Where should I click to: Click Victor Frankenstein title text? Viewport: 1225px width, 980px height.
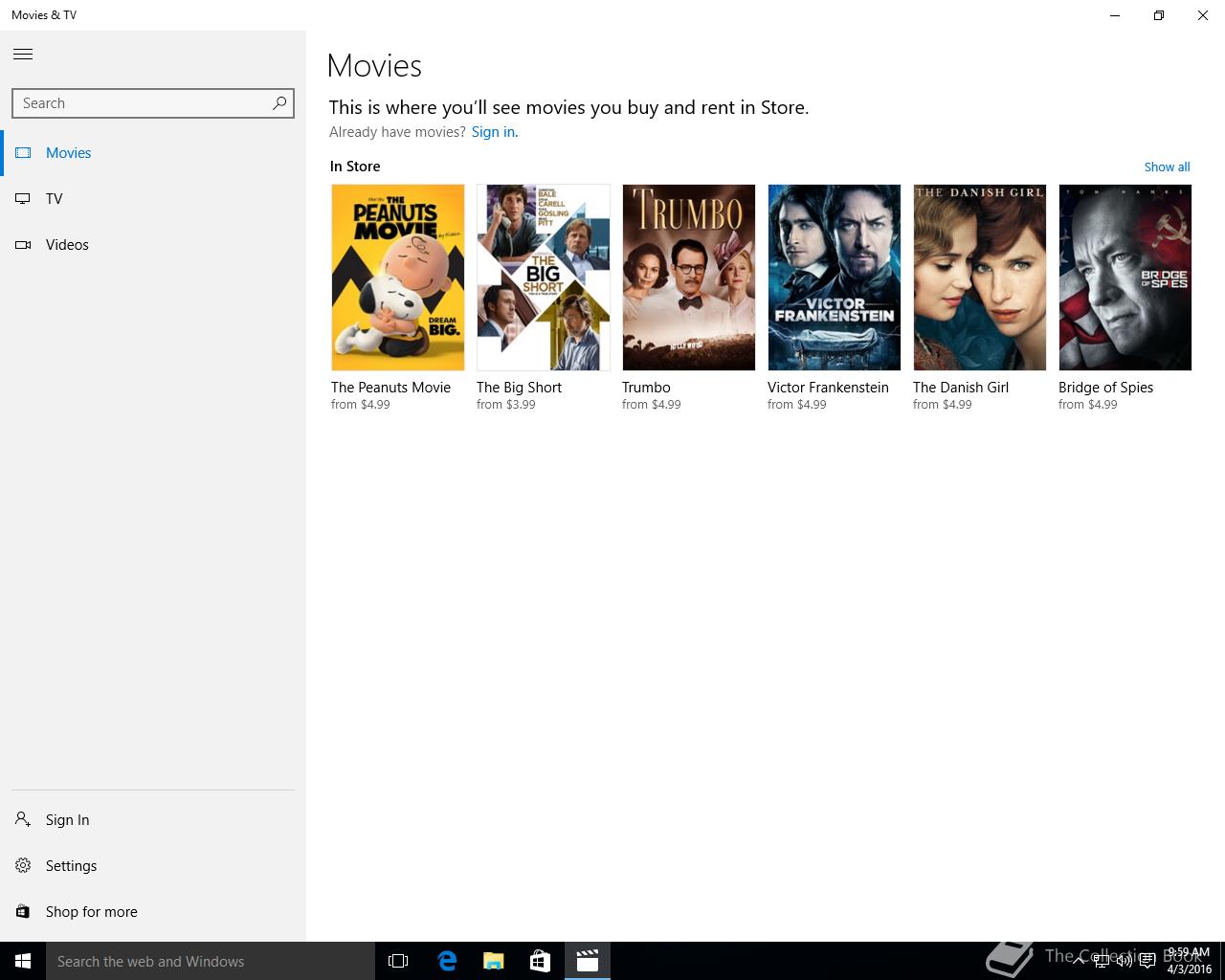[x=828, y=388]
